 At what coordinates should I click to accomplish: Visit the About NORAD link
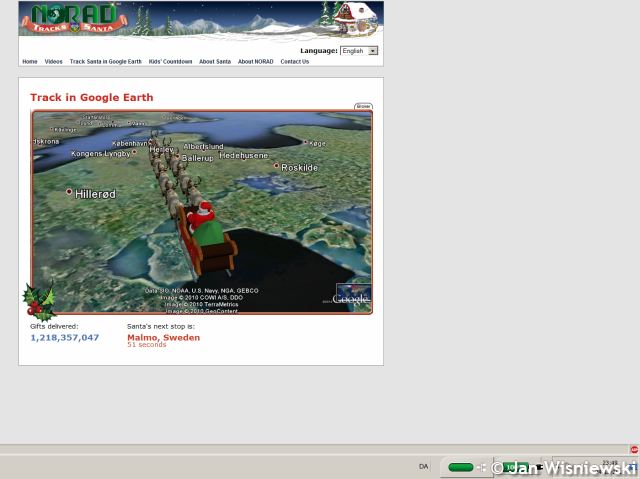(256, 62)
